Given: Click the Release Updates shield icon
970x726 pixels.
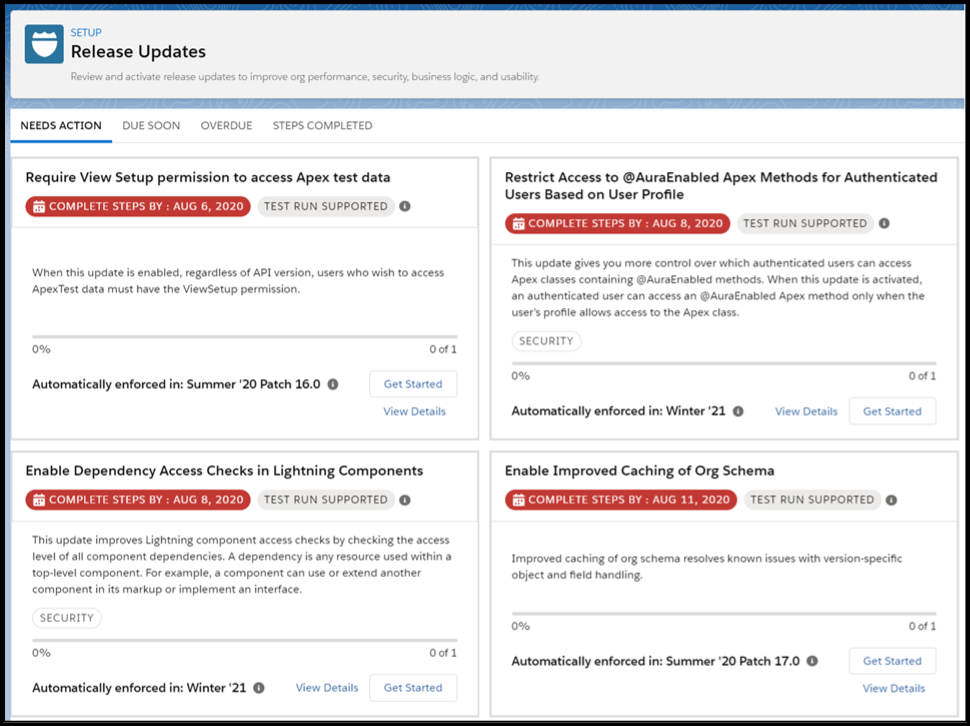Looking at the screenshot, I should click(44, 44).
